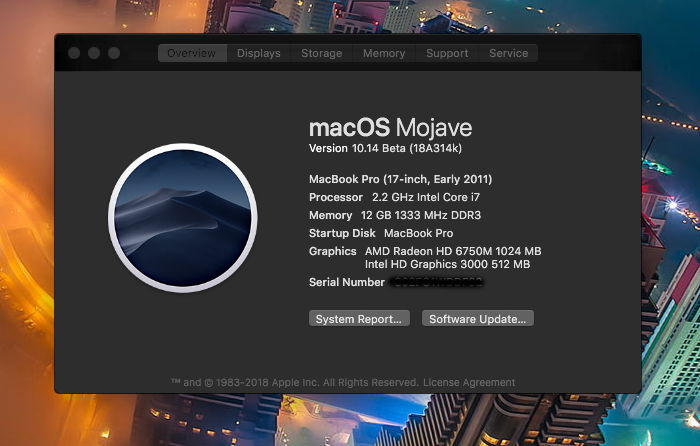Click the window zoom button
700x446 pixels.
coord(114,53)
